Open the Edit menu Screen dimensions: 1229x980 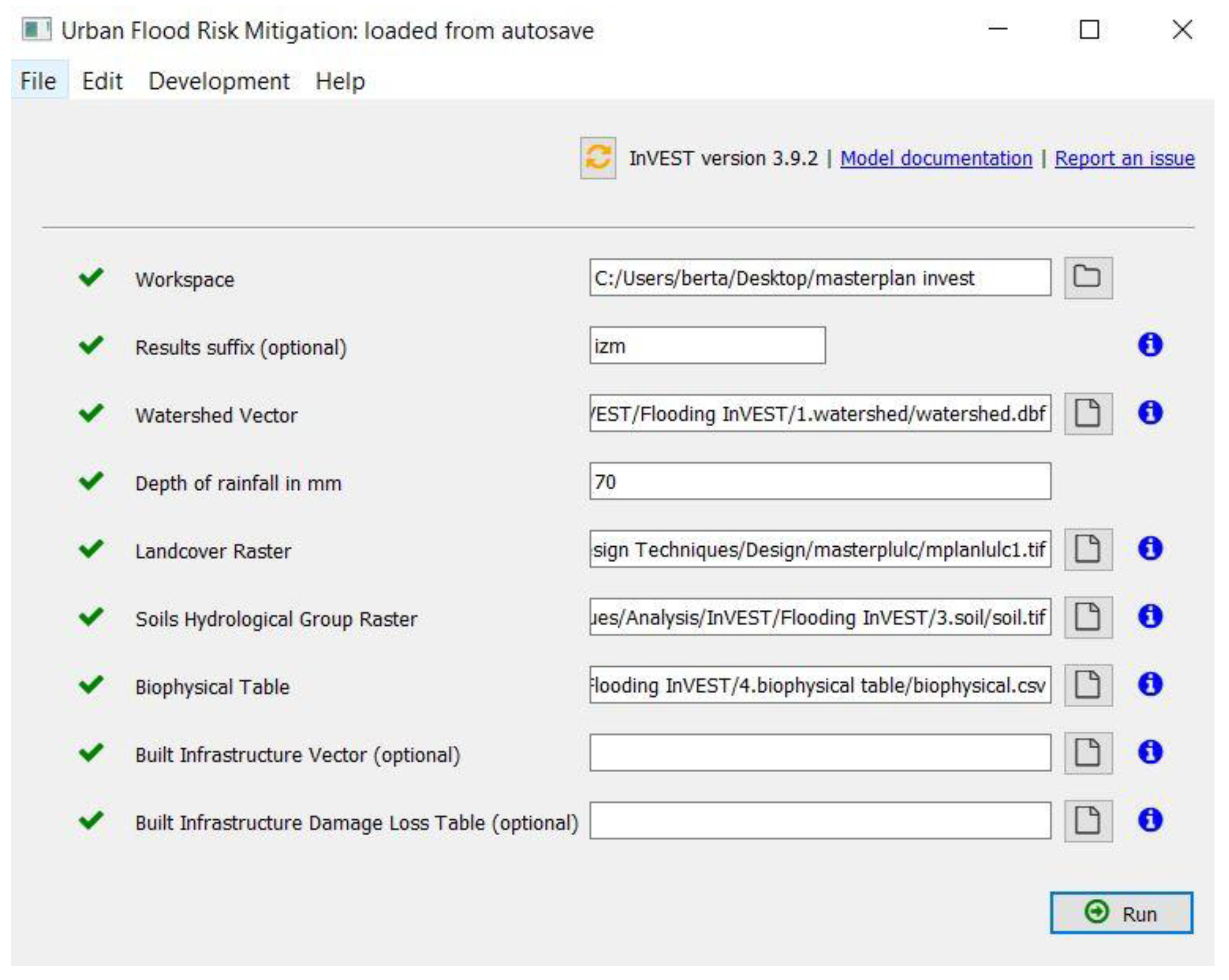pos(102,81)
